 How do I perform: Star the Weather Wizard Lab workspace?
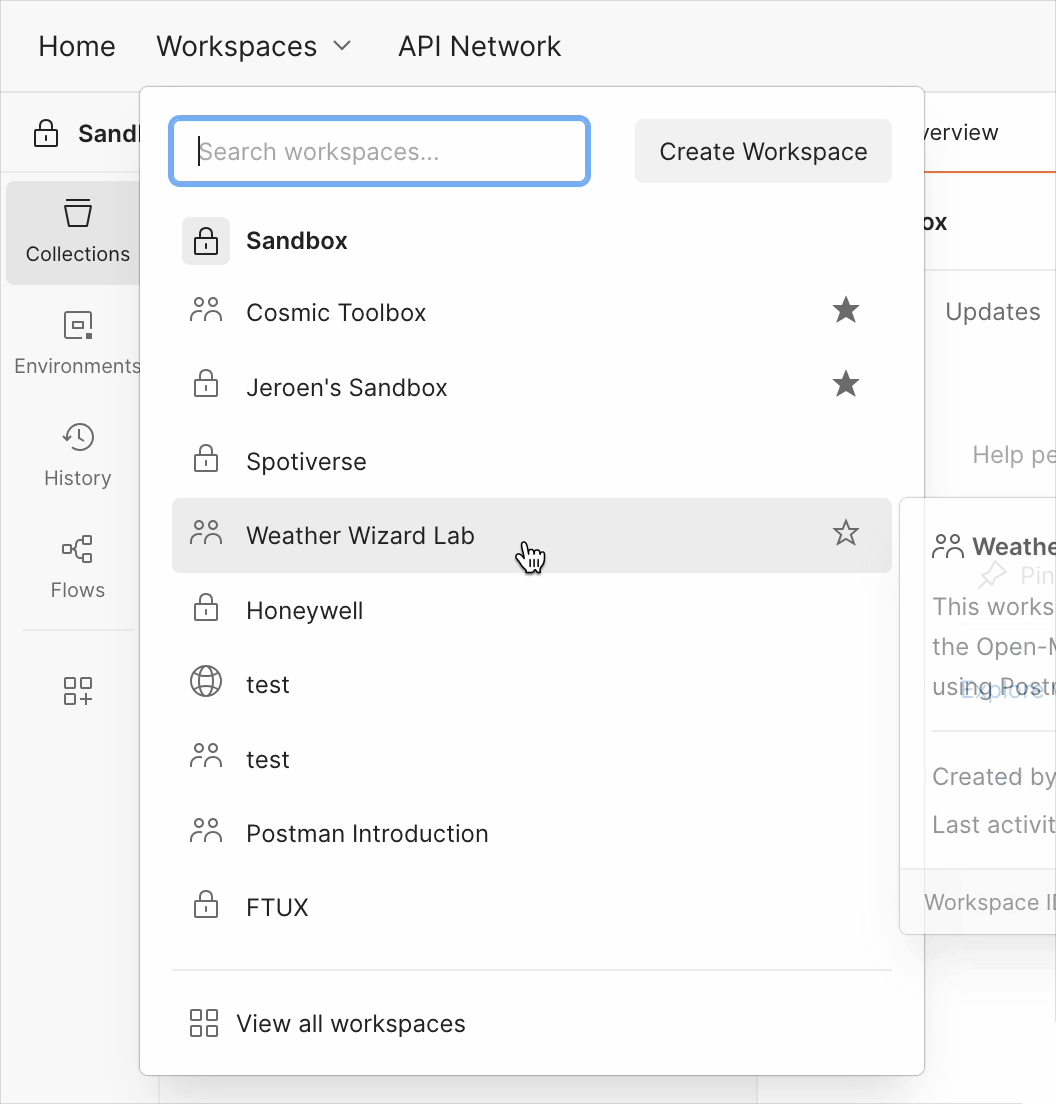[846, 534]
